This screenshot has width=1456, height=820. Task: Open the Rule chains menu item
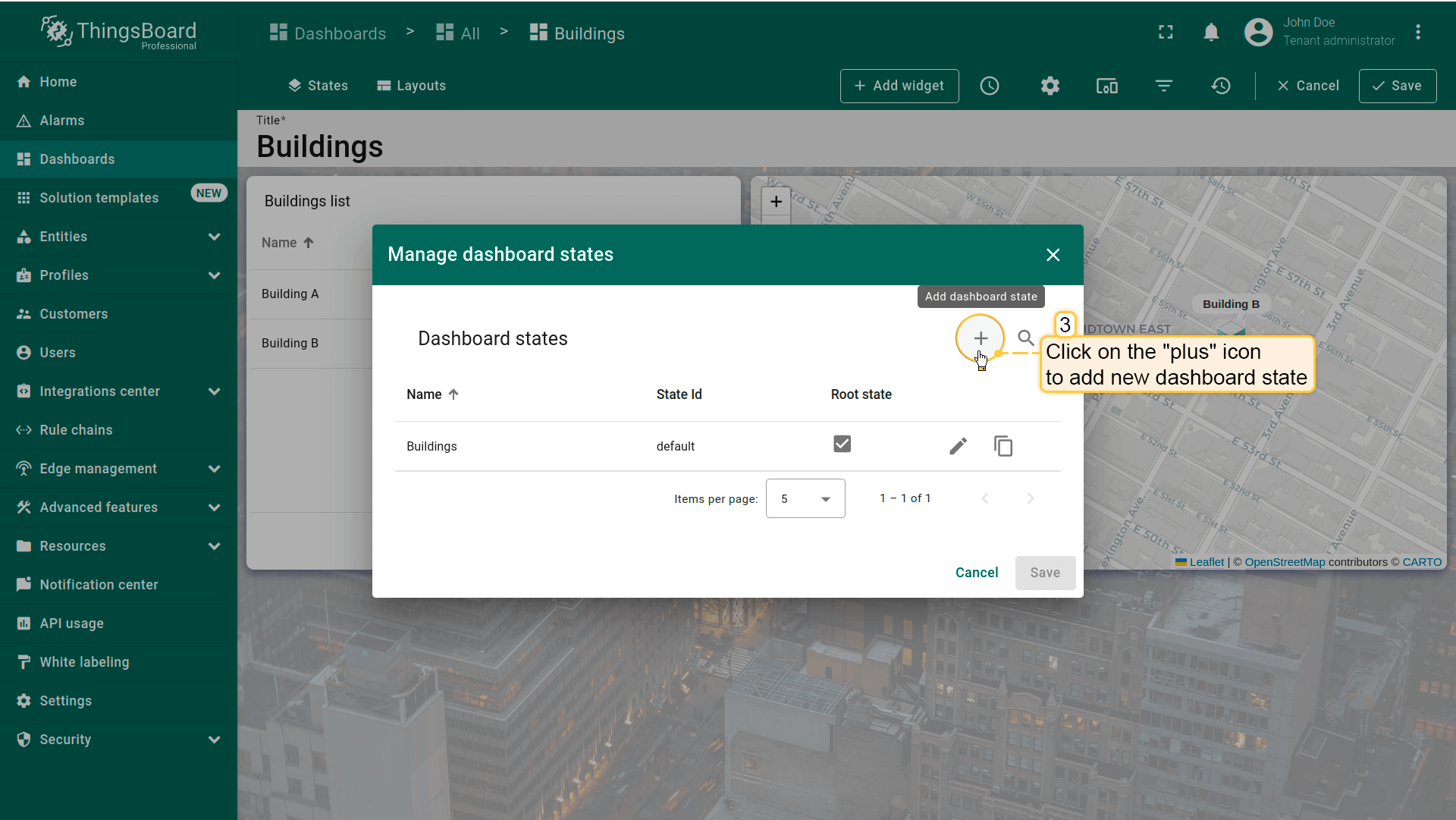pos(76,430)
